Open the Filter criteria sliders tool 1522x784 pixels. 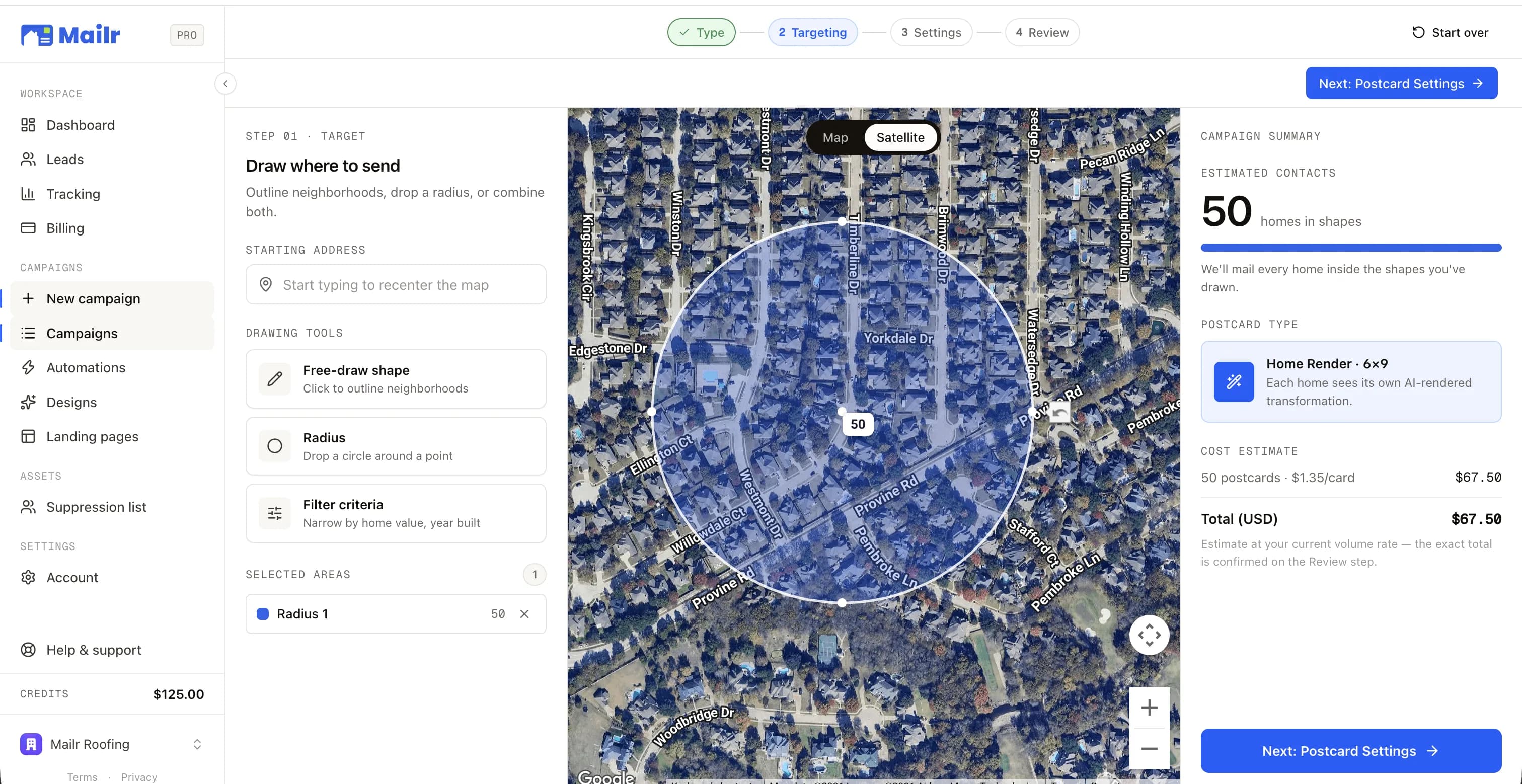coord(395,513)
